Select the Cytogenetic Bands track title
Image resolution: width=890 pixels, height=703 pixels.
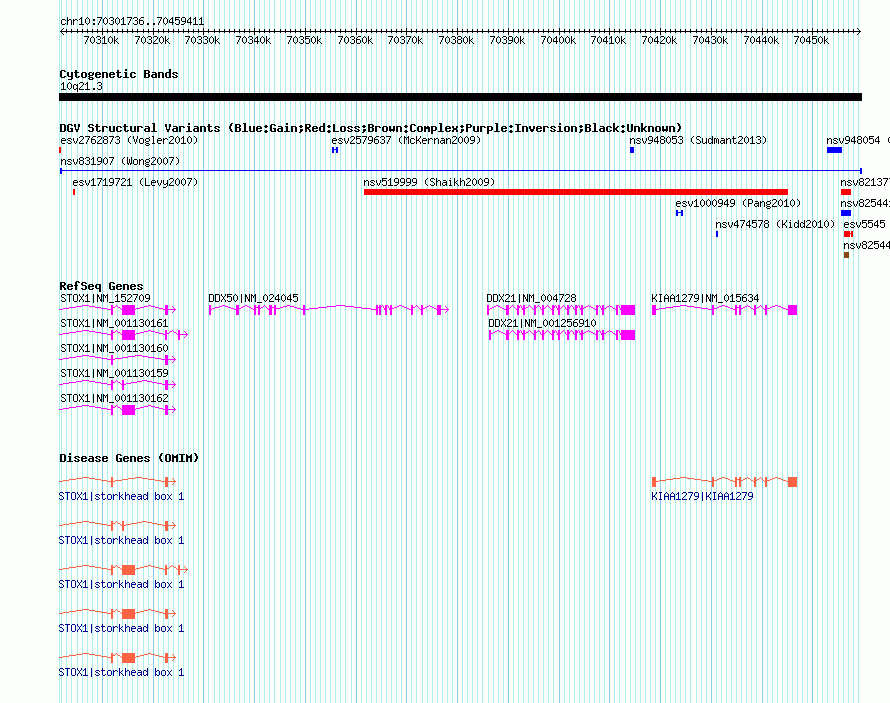point(119,74)
